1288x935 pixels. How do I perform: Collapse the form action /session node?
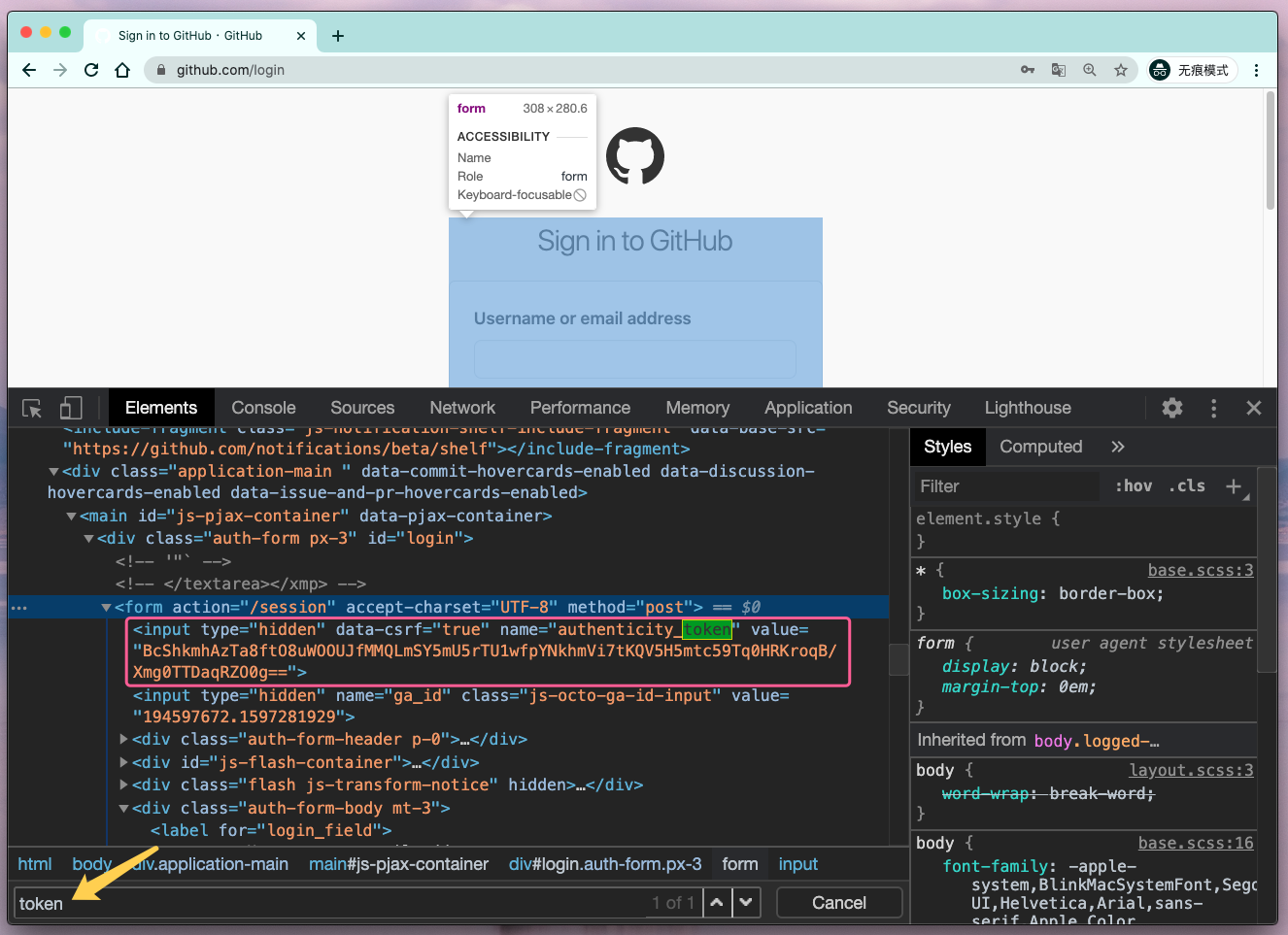106,608
